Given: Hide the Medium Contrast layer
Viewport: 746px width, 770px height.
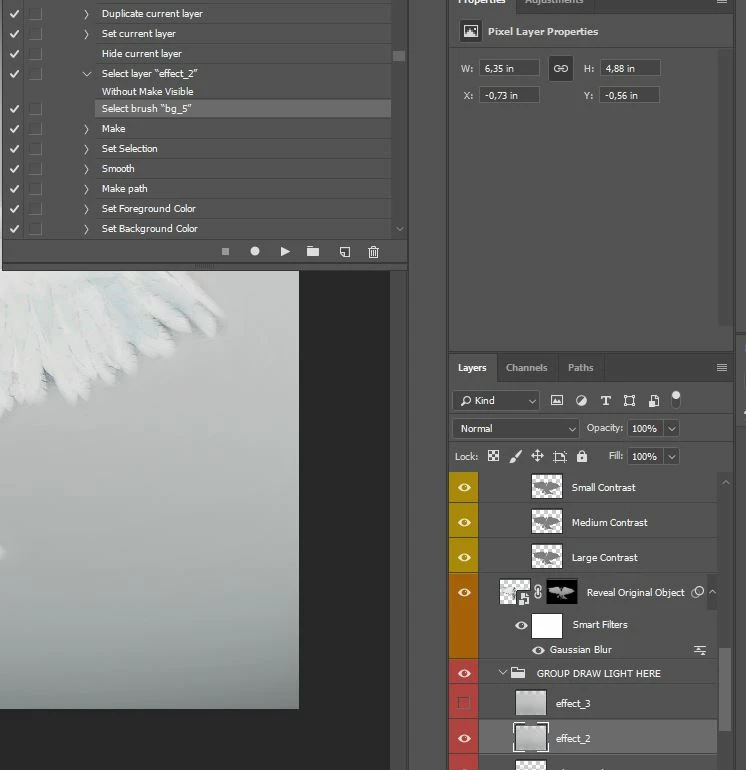Looking at the screenshot, I should 464,522.
